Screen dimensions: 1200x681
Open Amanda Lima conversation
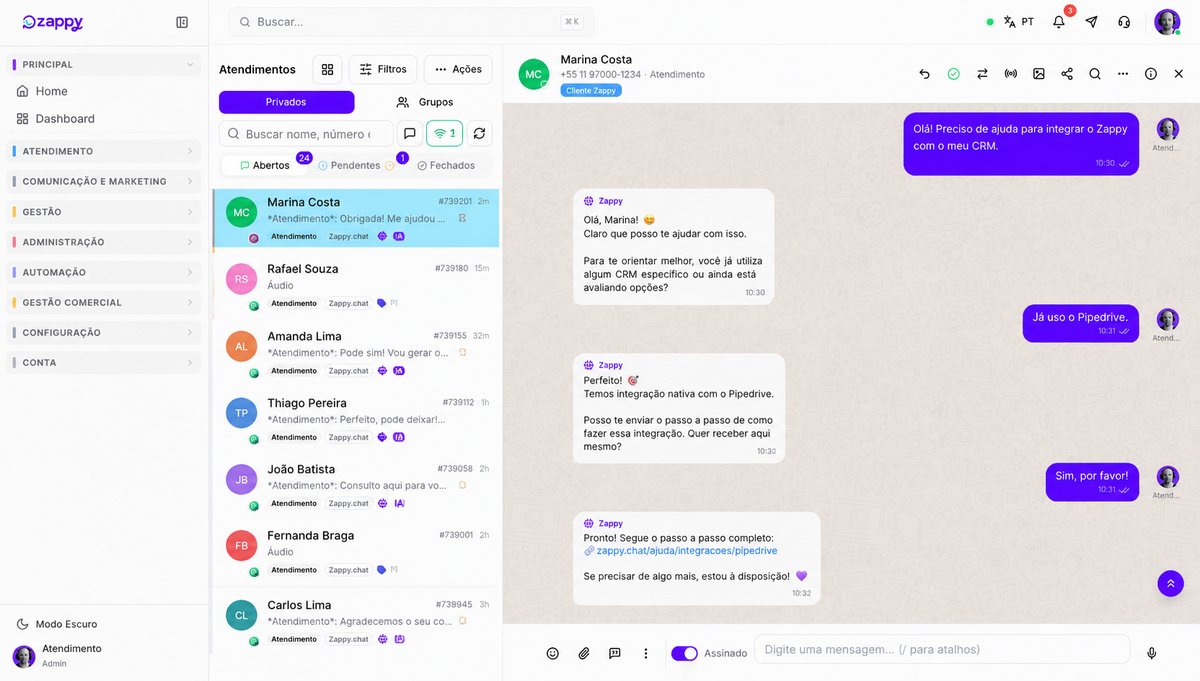pyautogui.click(x=356, y=352)
